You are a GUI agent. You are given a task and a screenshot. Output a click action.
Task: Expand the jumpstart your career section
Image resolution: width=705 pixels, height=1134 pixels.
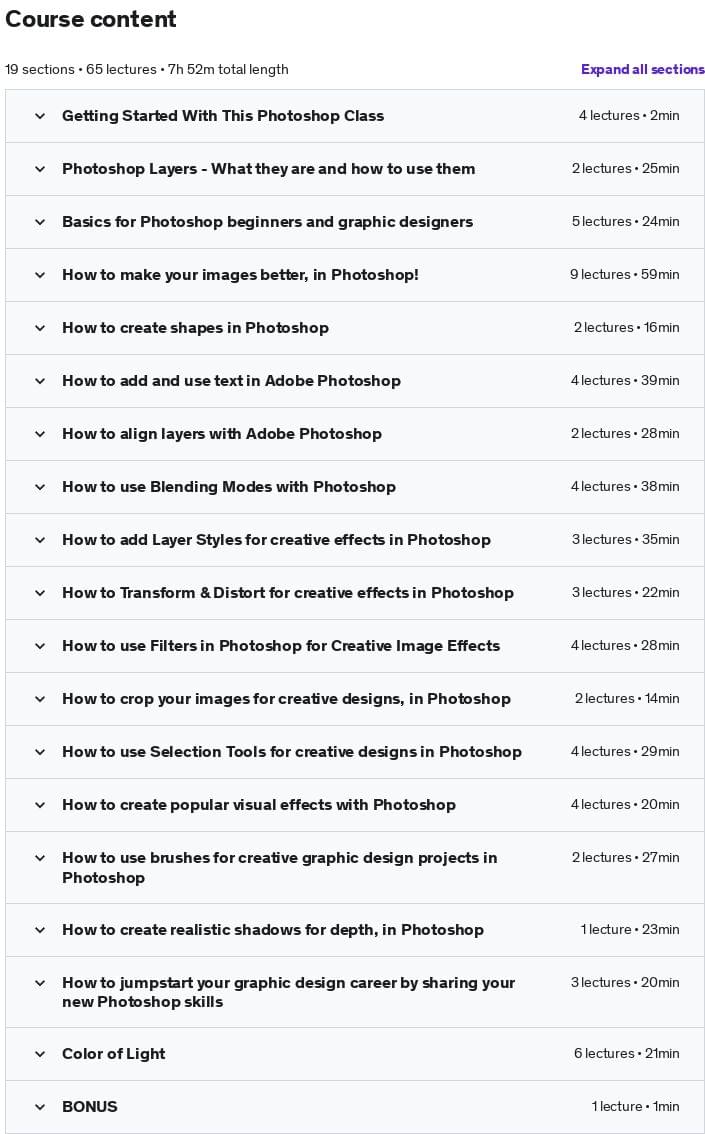(288, 992)
